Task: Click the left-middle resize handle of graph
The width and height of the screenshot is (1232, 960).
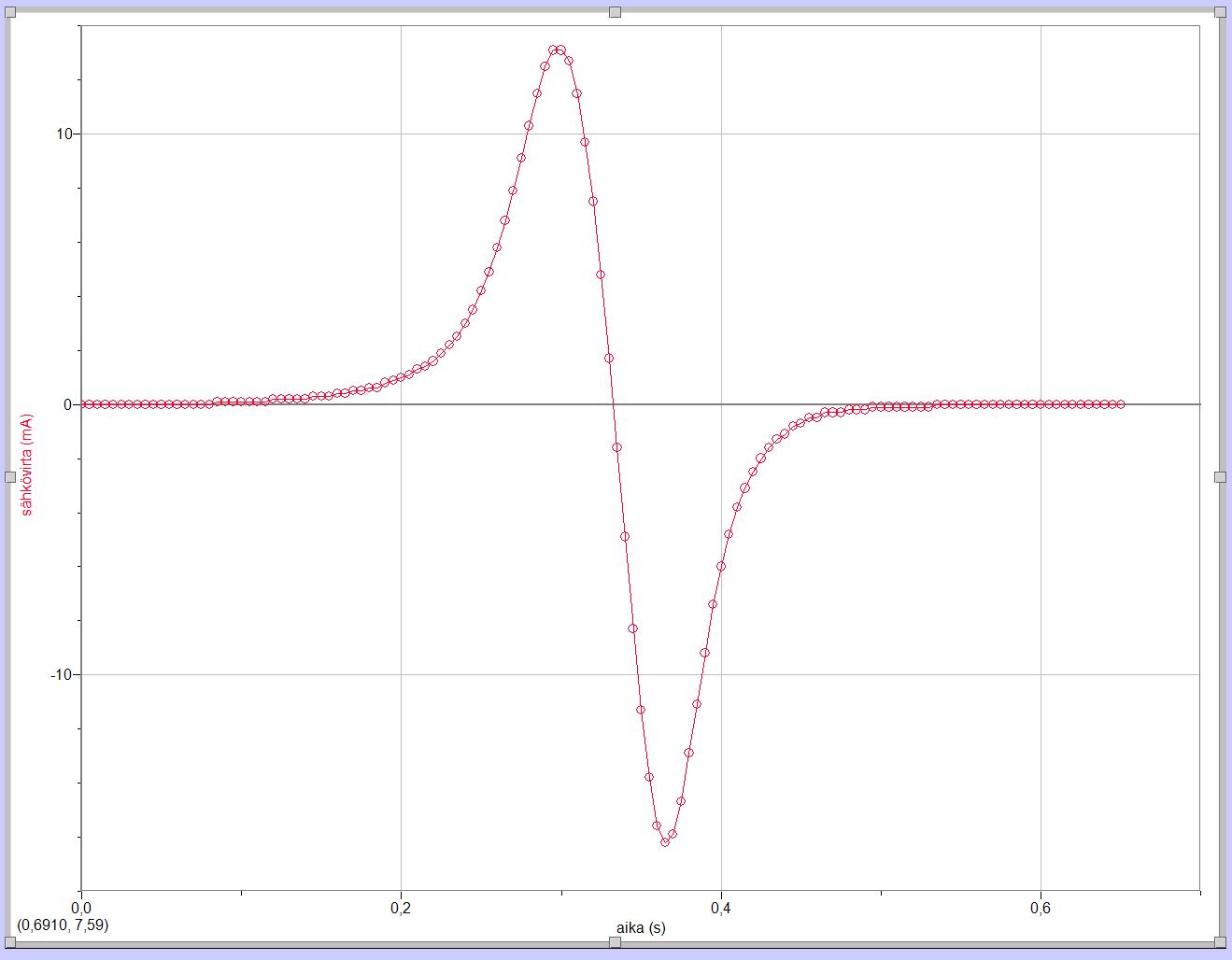Action: pos(10,477)
